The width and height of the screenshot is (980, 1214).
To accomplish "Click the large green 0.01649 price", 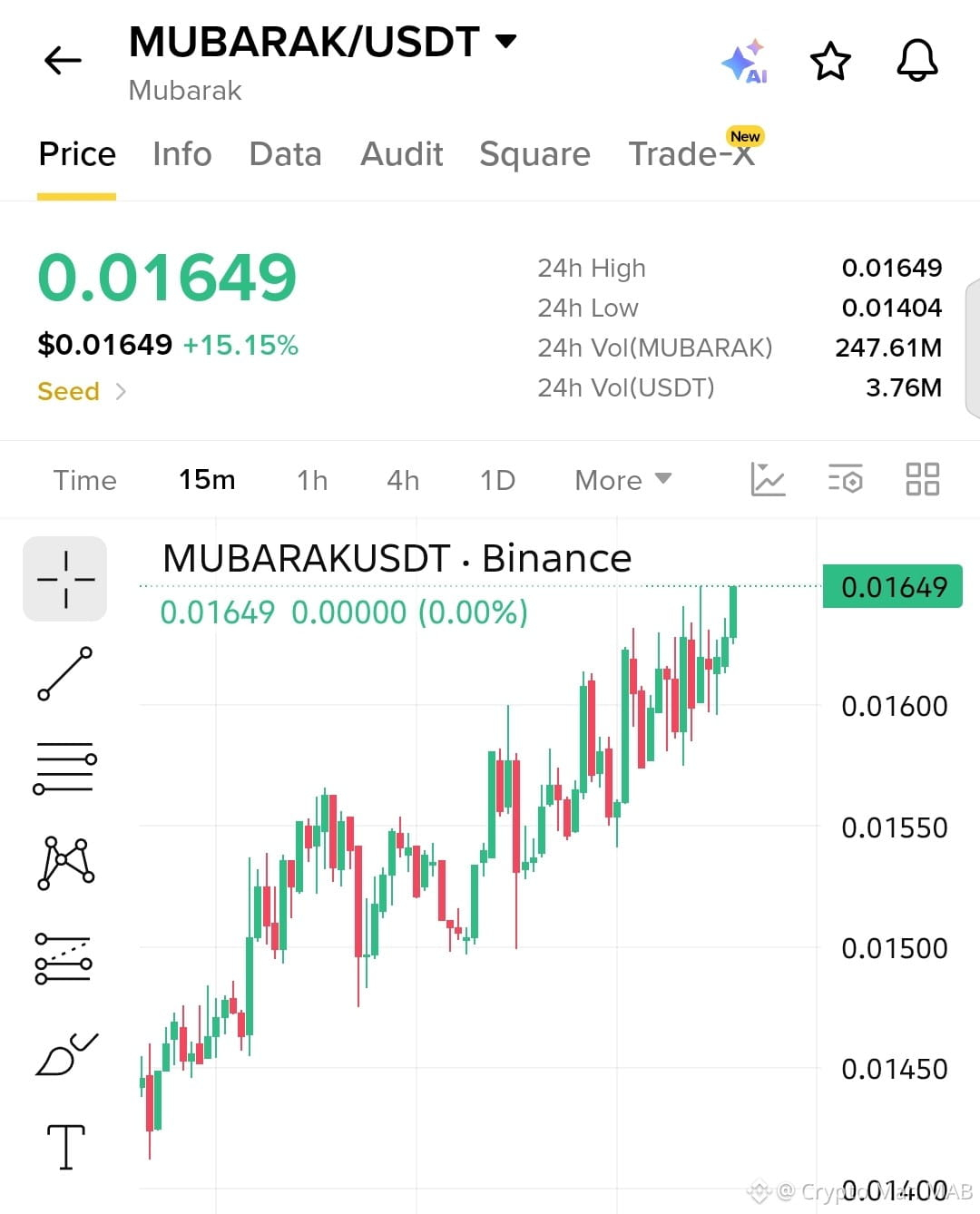I will point(167,278).
